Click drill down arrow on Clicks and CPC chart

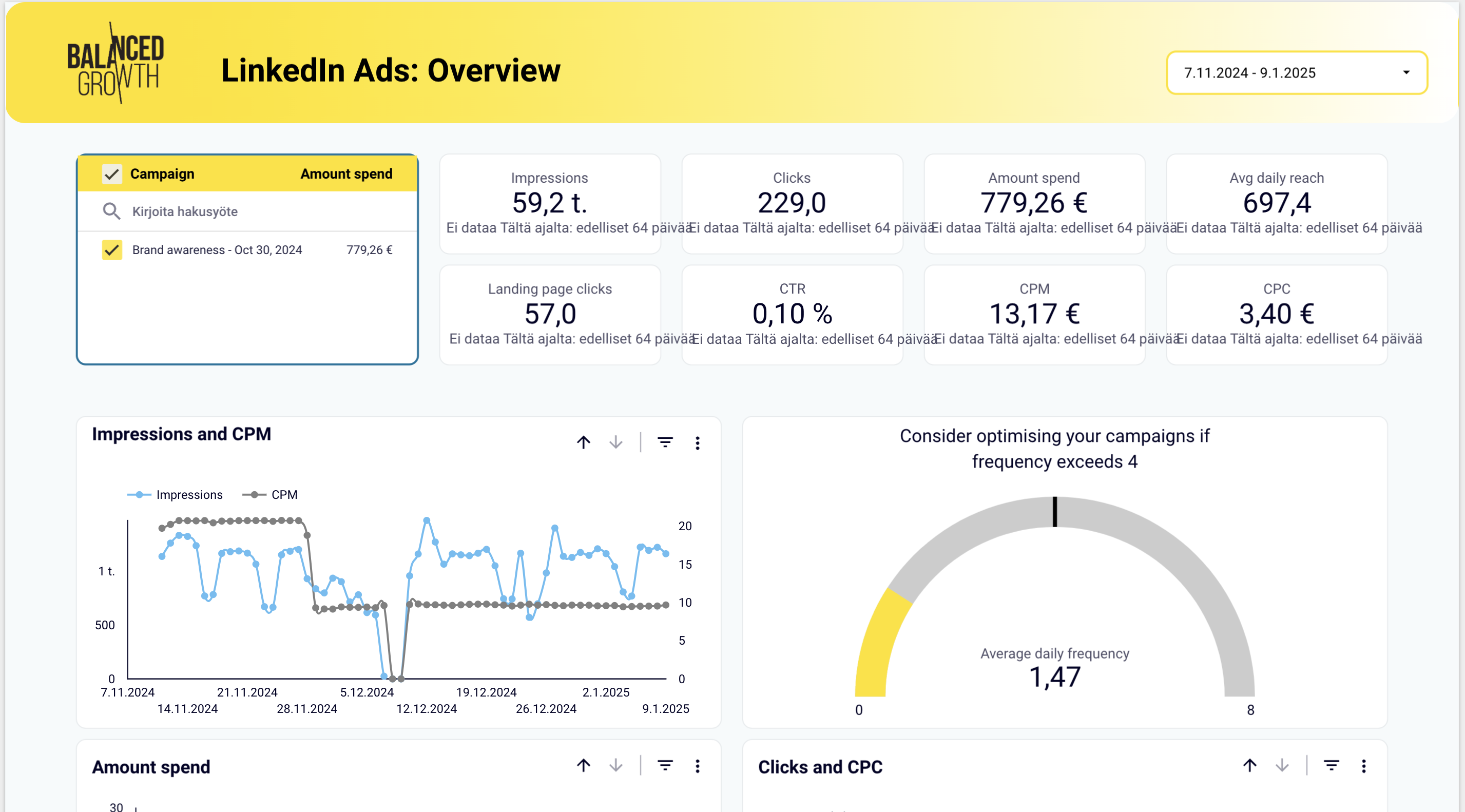[1281, 765]
